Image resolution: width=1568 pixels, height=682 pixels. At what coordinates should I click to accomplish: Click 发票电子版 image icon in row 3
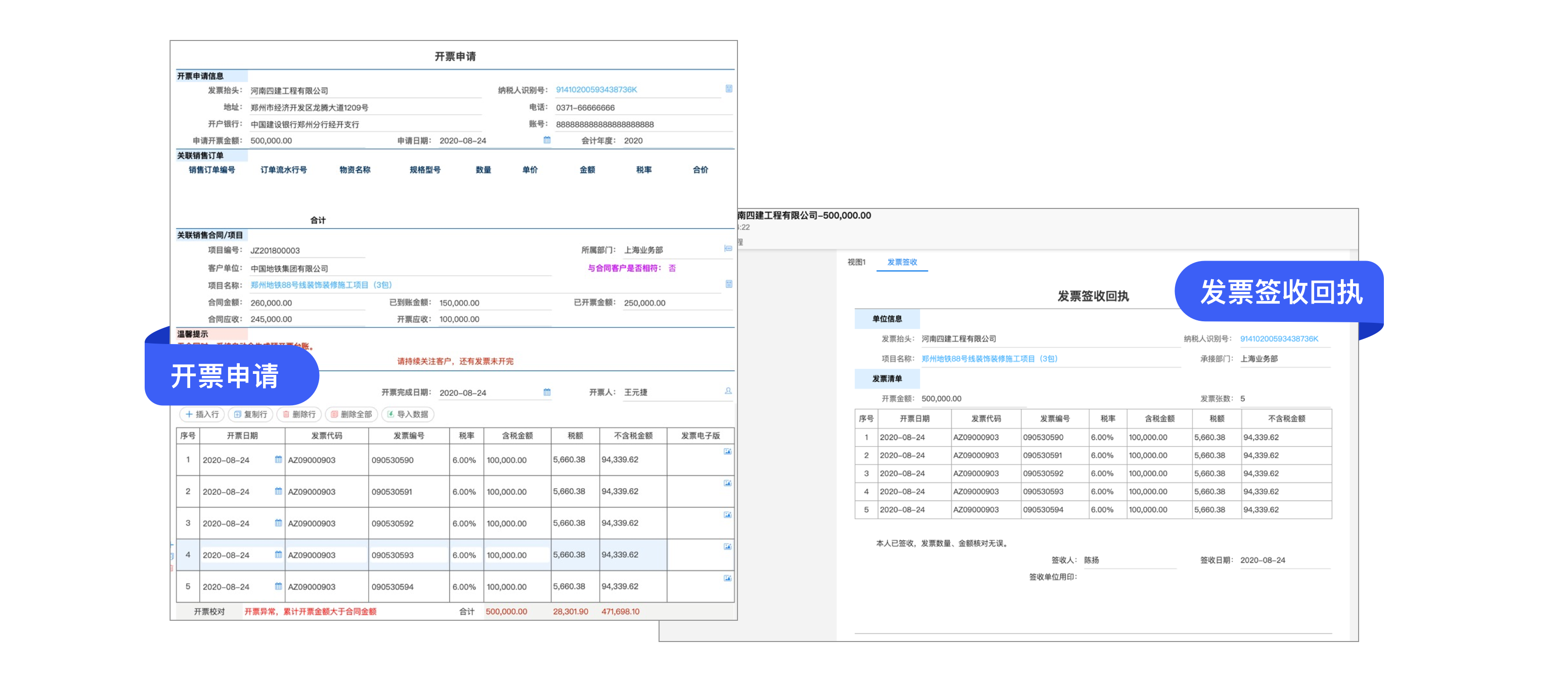click(x=727, y=515)
